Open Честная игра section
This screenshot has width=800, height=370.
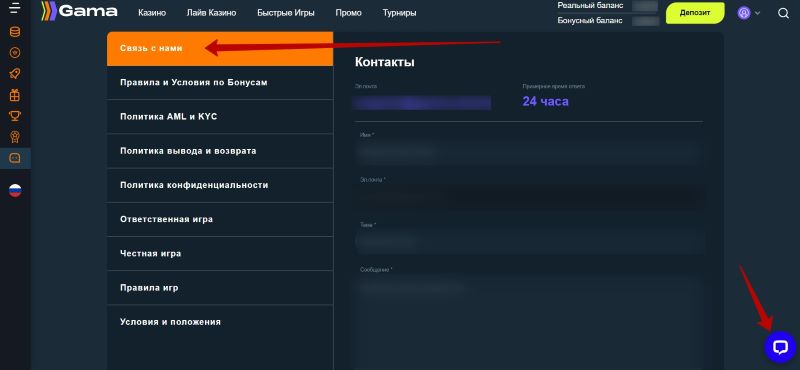[220, 254]
